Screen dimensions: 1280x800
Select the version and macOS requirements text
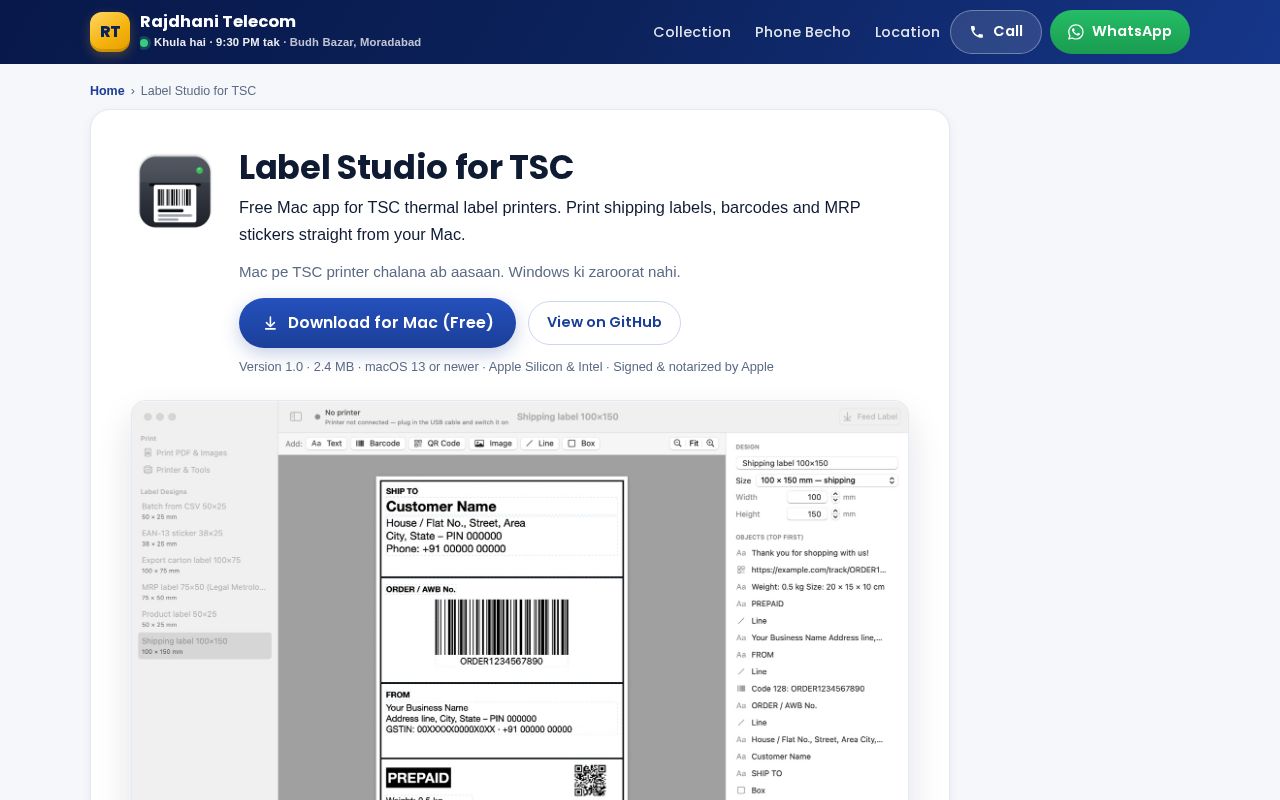click(506, 367)
